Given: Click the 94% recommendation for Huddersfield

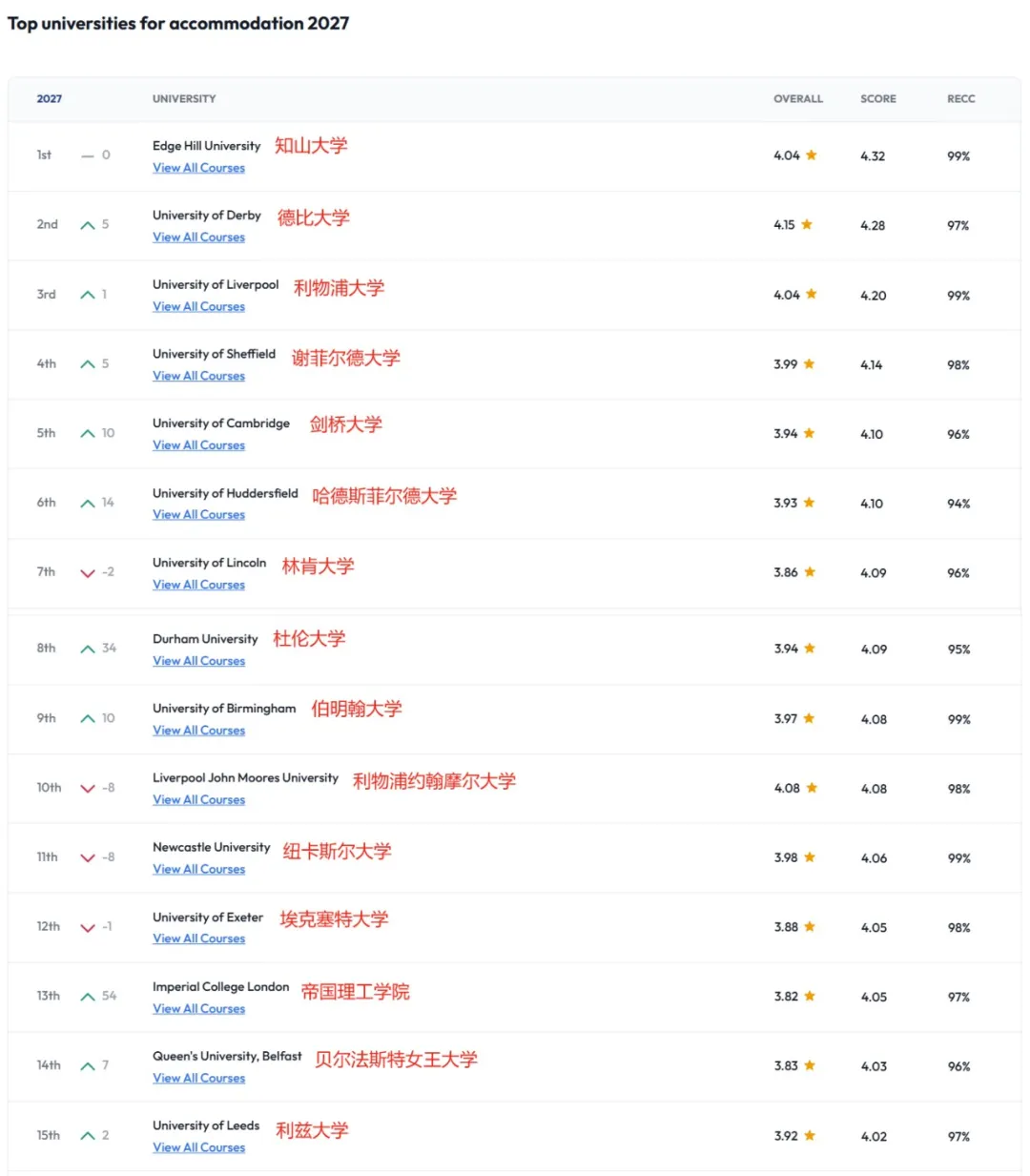Looking at the screenshot, I should pyautogui.click(x=958, y=504).
